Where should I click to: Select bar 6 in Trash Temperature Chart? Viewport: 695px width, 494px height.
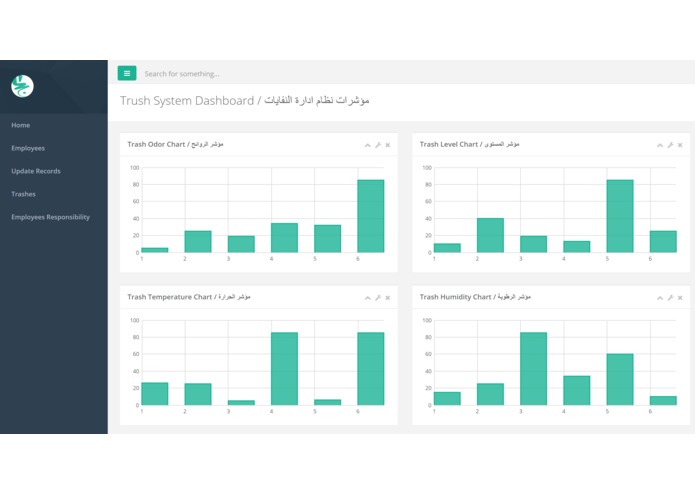pyautogui.click(x=371, y=369)
